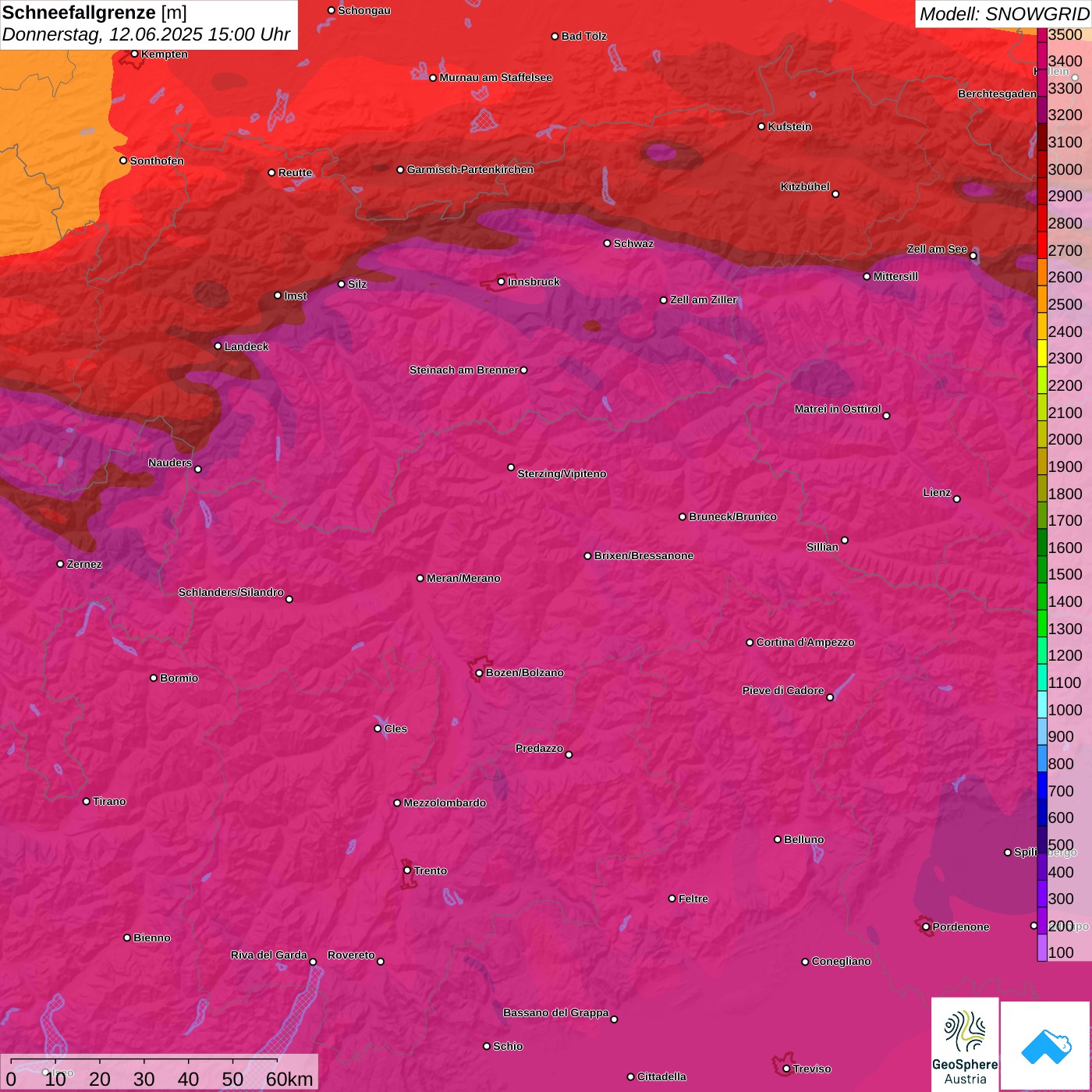This screenshot has height=1092, width=1092.
Task: Click the 1500 green legend swatch
Action: pos(1041,569)
